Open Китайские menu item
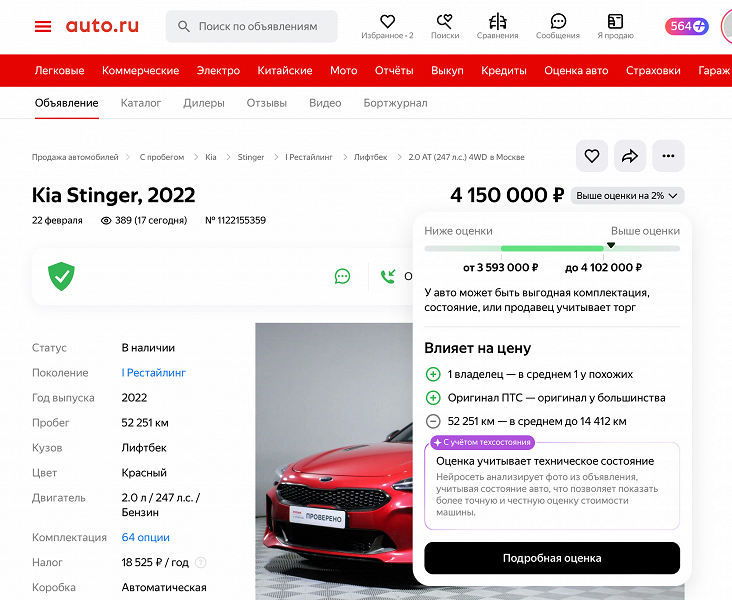 pos(285,71)
